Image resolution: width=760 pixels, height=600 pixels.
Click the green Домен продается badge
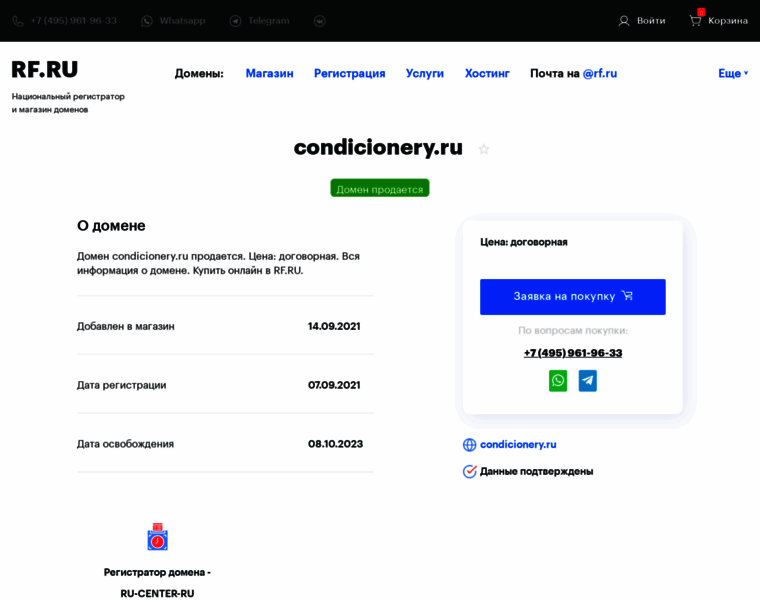(x=380, y=188)
